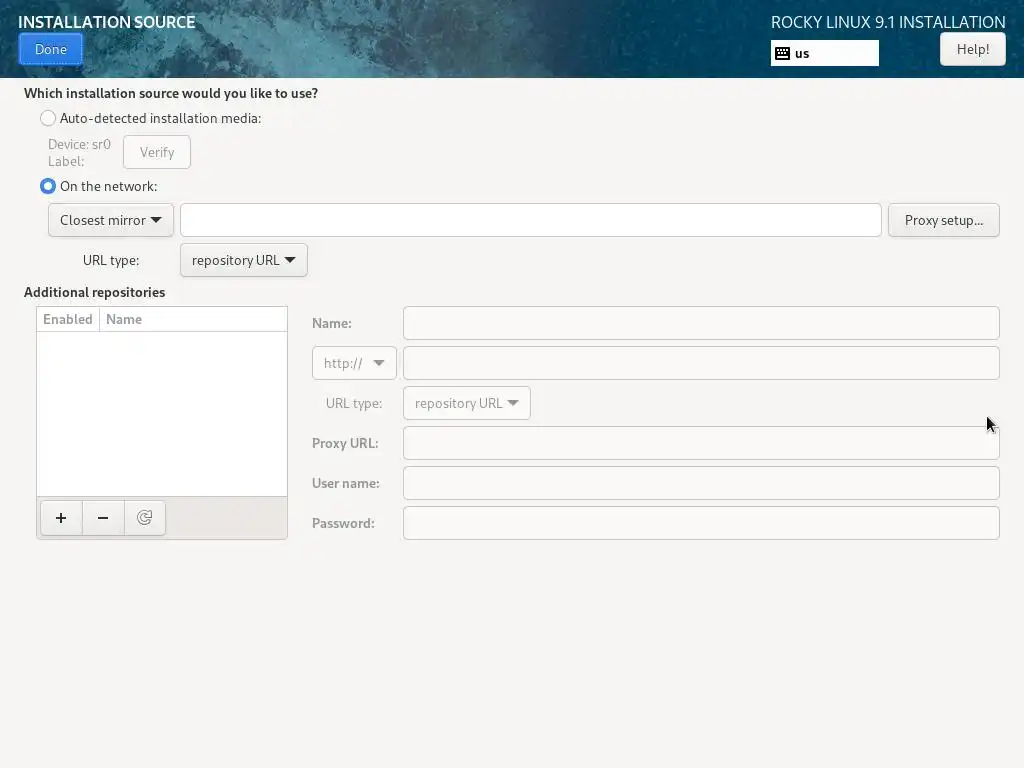Viewport: 1024px width, 768px height.
Task: Click the Password input field
Action: point(701,523)
